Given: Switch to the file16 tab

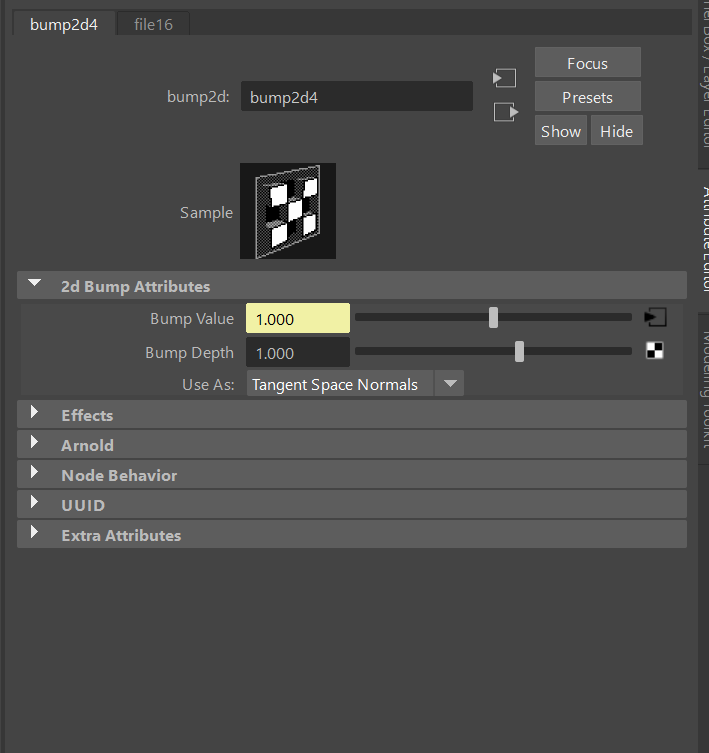Looking at the screenshot, I should coord(153,24).
